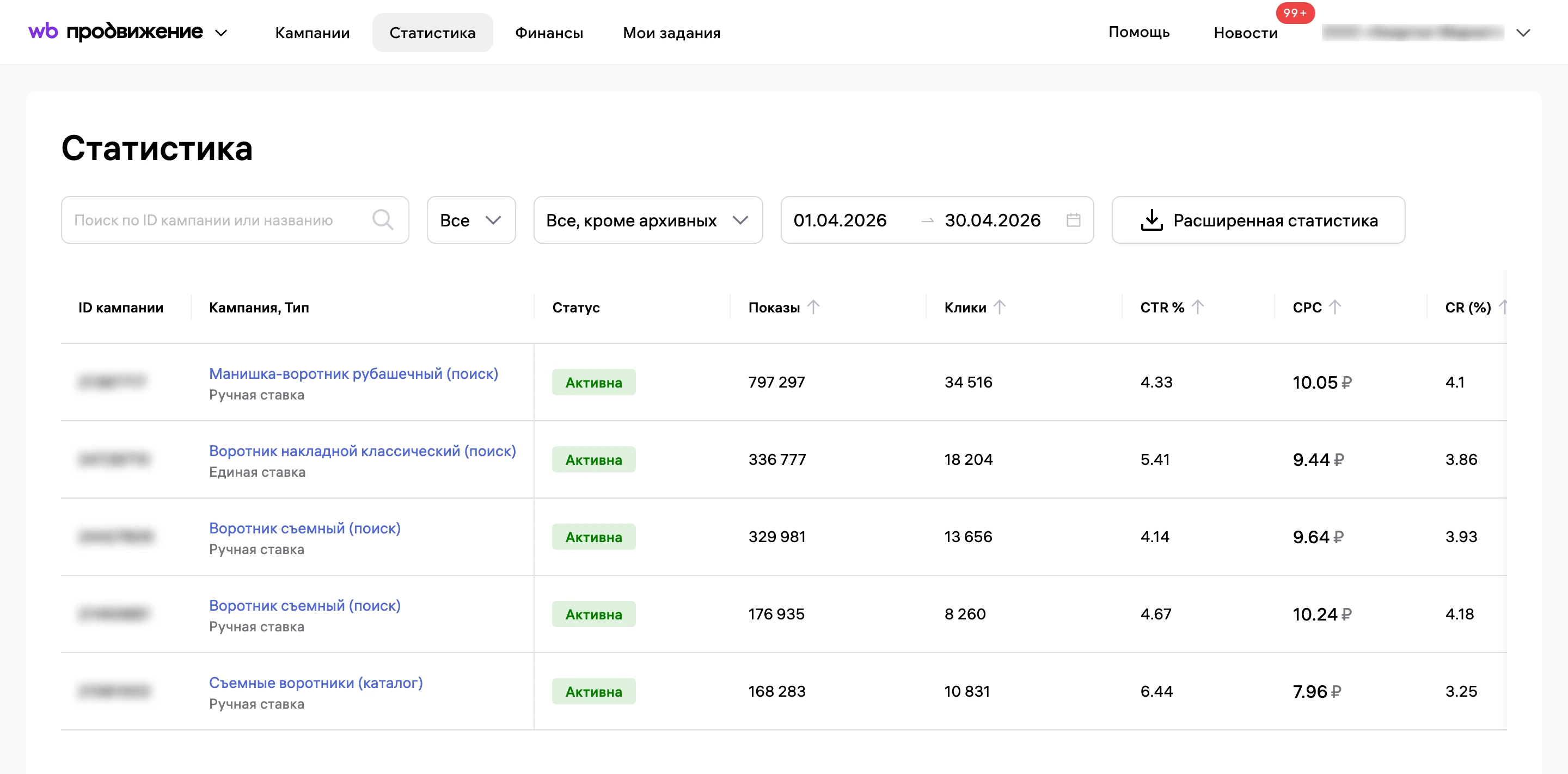
Task: Open campaign Манишка-воротник рубашечный (поиск)
Action: pos(353,373)
